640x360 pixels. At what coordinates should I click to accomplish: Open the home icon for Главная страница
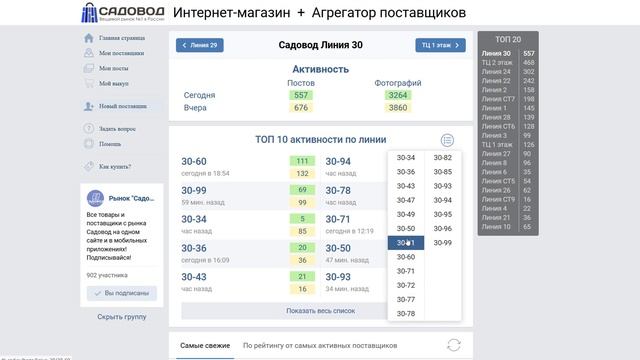pyautogui.click(x=89, y=38)
